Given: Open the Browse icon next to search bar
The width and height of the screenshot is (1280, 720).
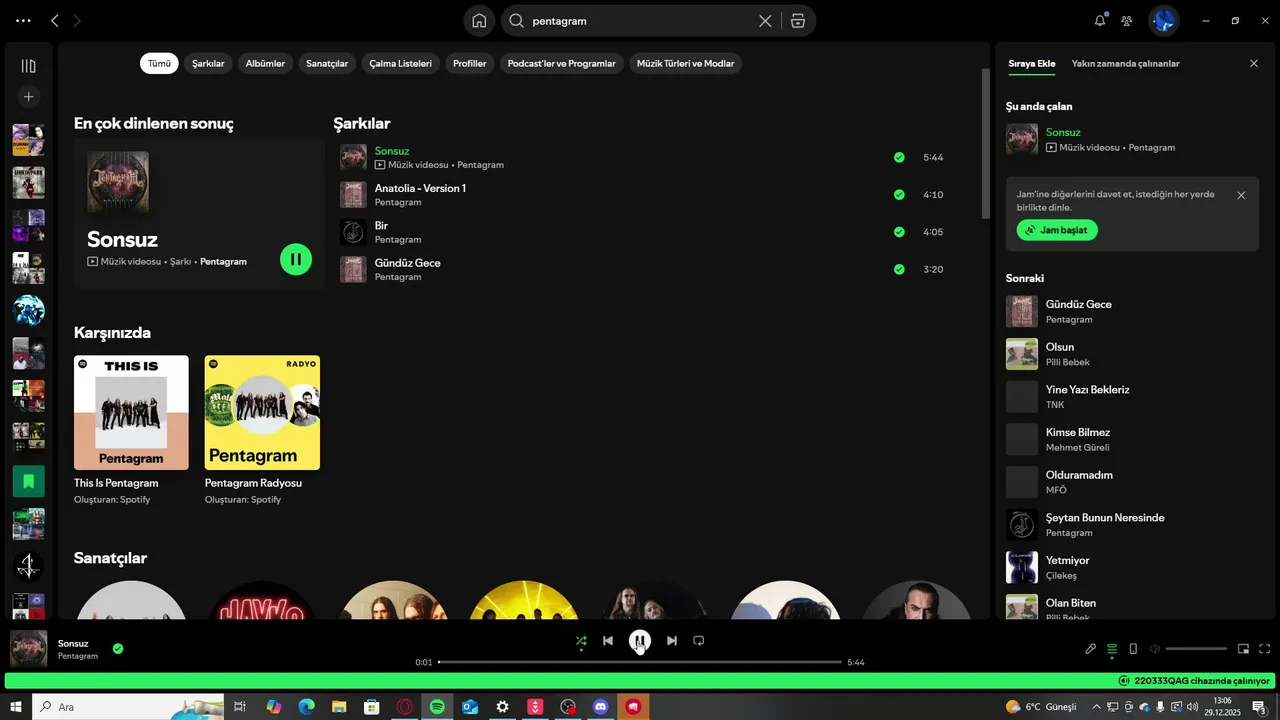Looking at the screenshot, I should 797,21.
